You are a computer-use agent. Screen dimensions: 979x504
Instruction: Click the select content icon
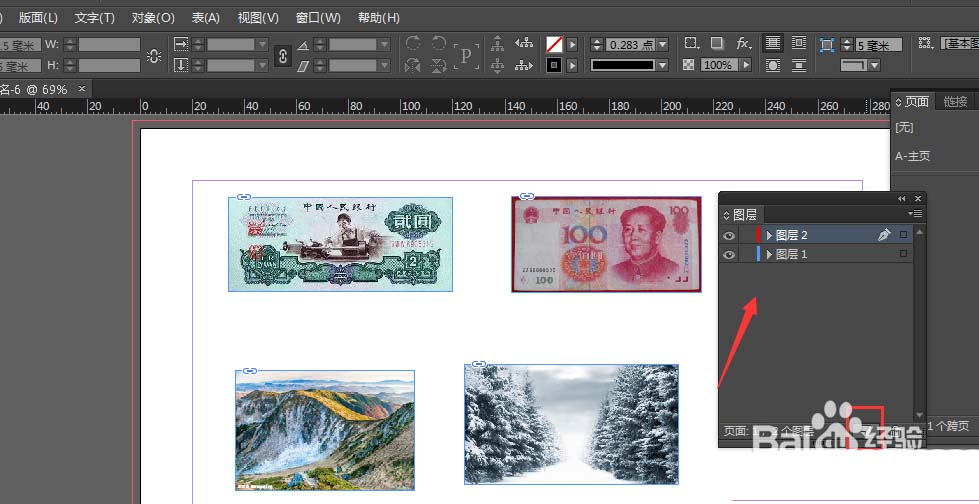(x=498, y=65)
